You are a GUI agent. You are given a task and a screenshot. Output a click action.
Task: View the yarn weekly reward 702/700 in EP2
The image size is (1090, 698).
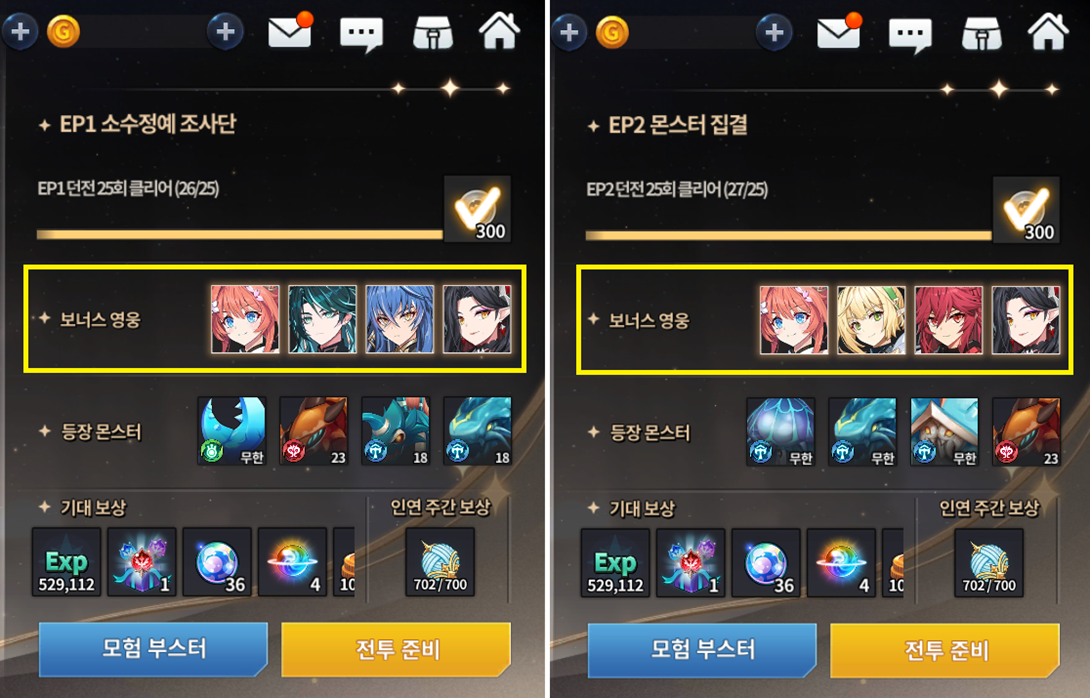point(989,563)
